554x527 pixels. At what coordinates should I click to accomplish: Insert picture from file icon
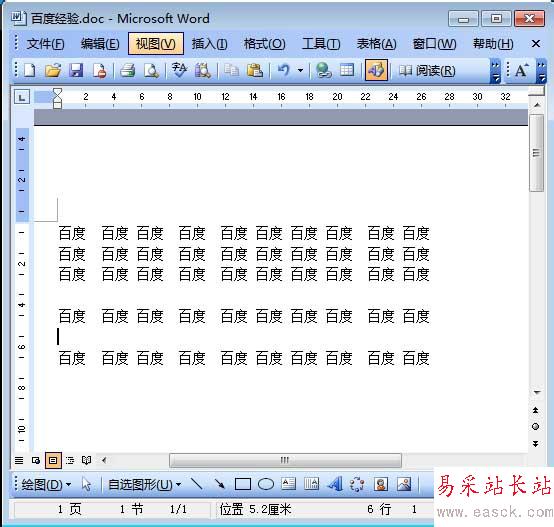click(x=404, y=484)
